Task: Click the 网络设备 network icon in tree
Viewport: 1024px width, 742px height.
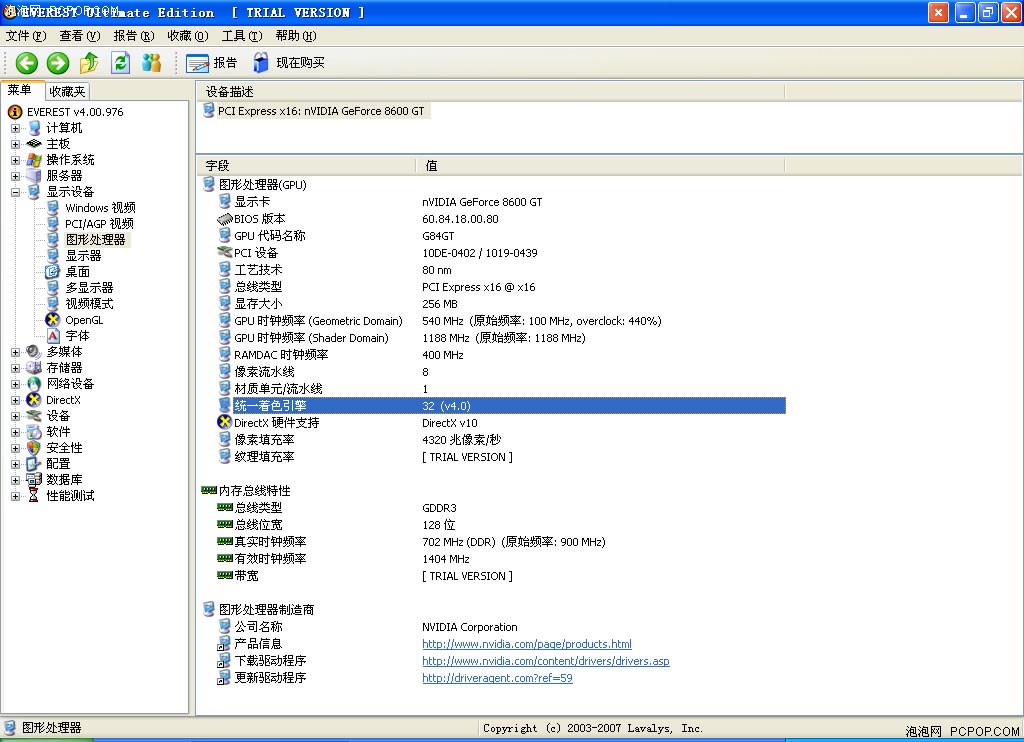Action: (x=35, y=384)
